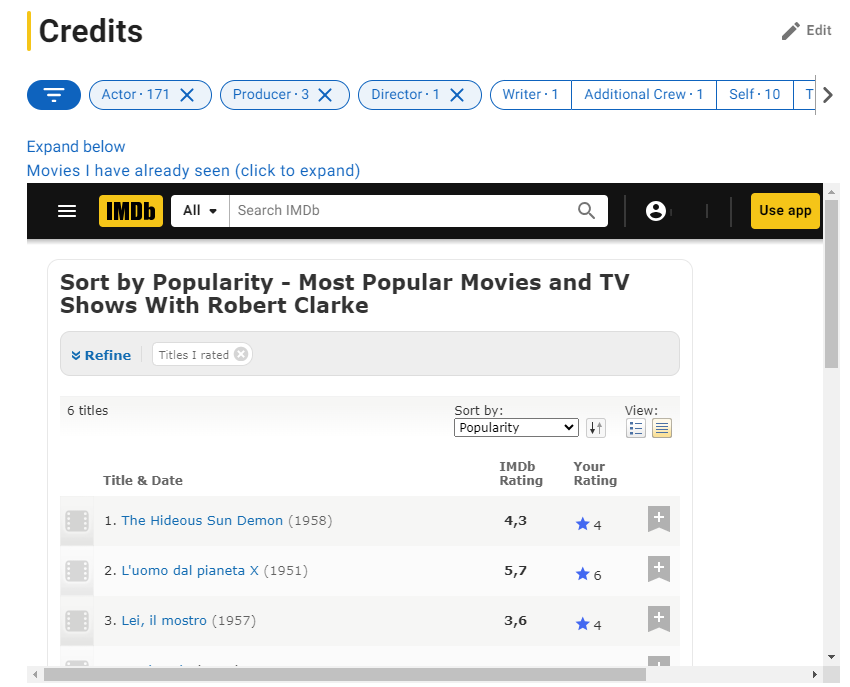Open The Hideous Sun Demon title
Screen dimensions: 850x687
point(202,521)
